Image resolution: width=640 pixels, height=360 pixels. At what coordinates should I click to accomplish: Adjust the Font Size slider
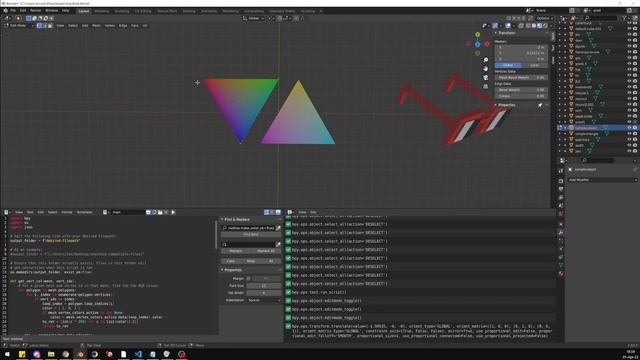[x=264, y=286]
